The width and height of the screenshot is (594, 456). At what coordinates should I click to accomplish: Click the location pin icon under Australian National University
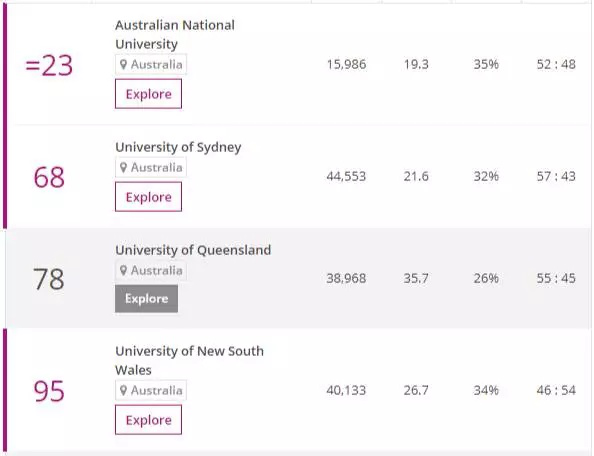123,64
